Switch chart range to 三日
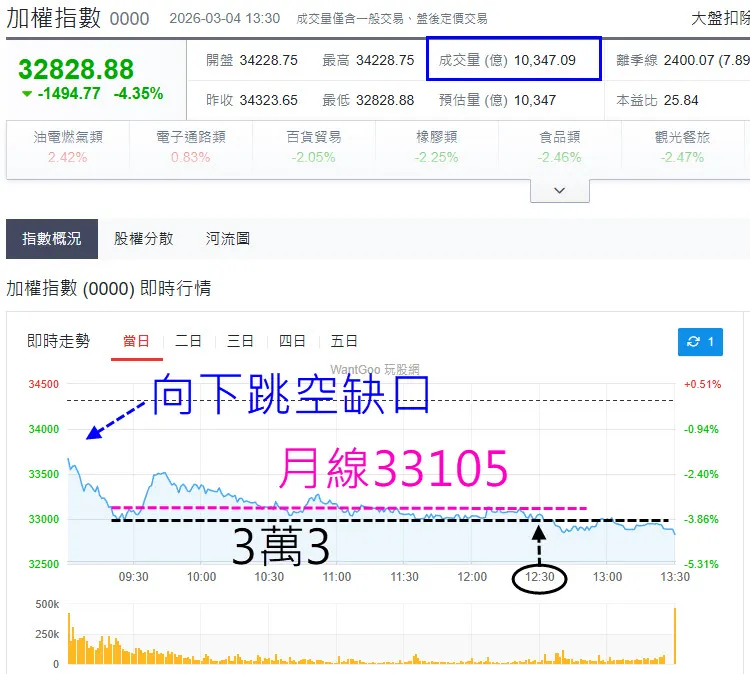Viewport: 750px width, 674px height. pos(240,342)
